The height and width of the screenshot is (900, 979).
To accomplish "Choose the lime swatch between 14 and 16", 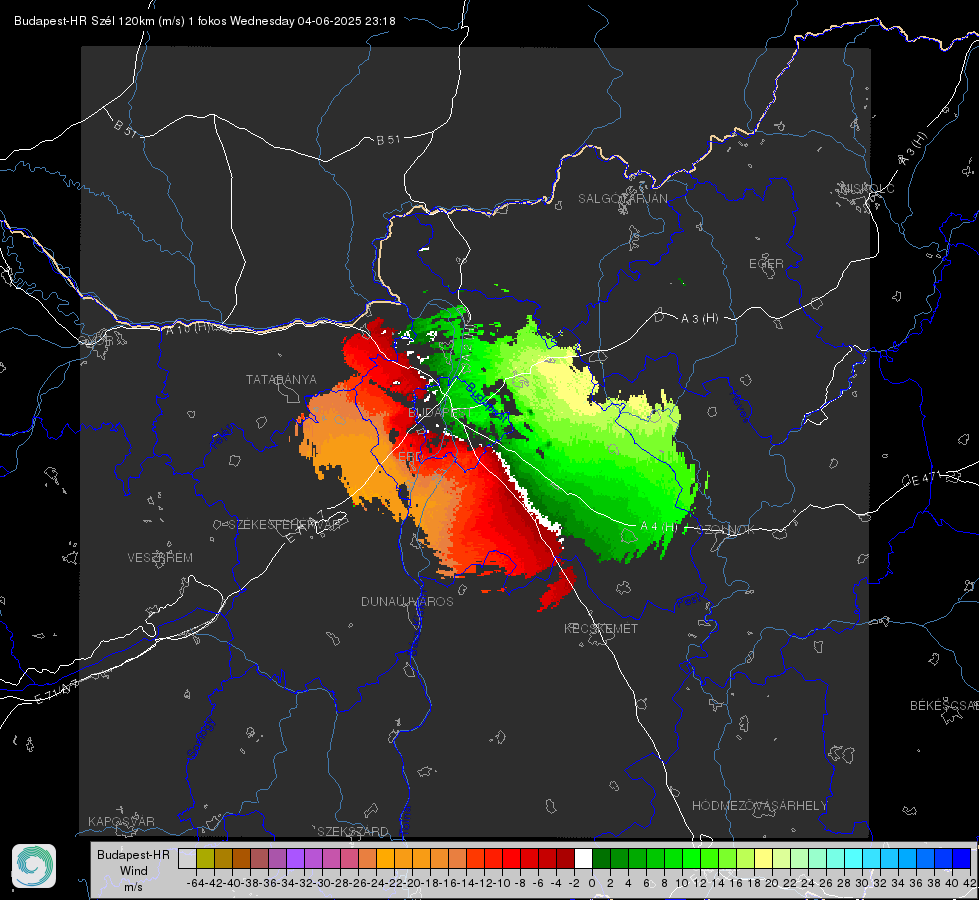I will click(727, 858).
